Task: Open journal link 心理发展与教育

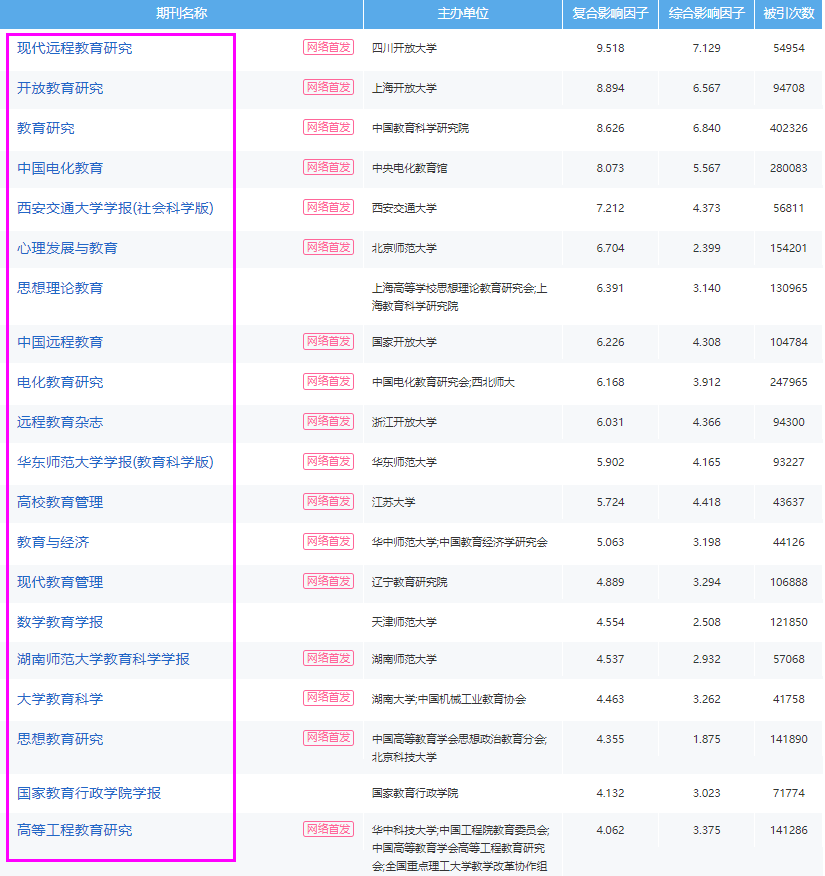Action: (x=67, y=248)
